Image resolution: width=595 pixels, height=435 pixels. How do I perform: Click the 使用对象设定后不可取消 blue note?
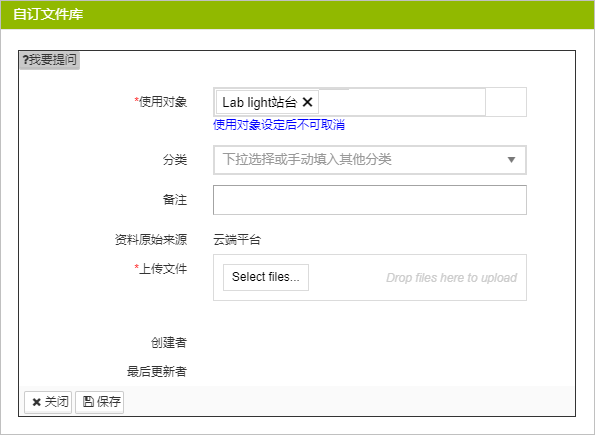pyautogui.click(x=279, y=125)
